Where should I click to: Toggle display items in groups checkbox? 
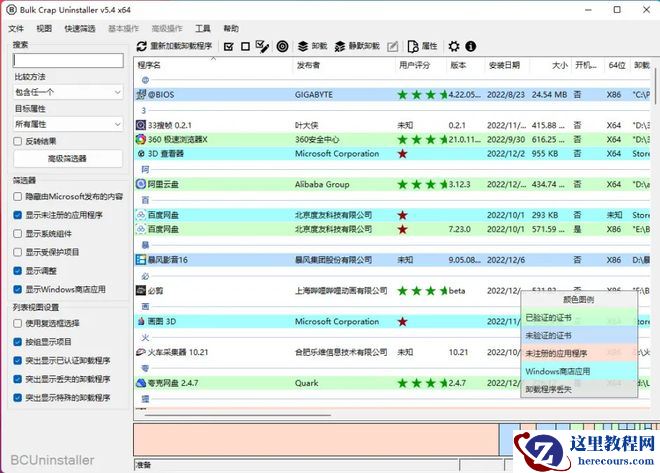(18, 342)
